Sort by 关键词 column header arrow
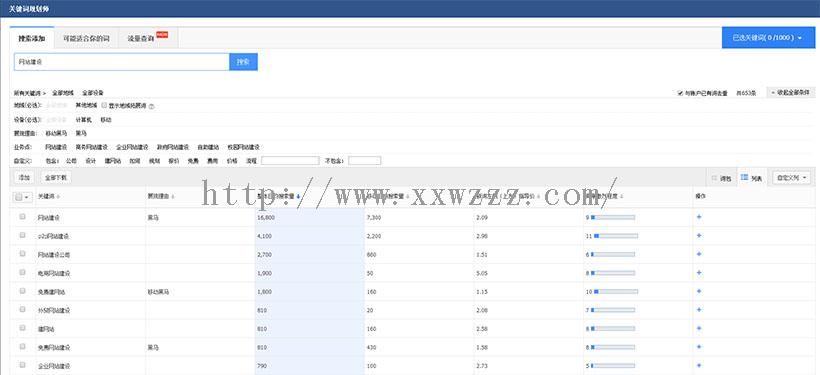Image resolution: width=820 pixels, height=375 pixels. (58, 197)
